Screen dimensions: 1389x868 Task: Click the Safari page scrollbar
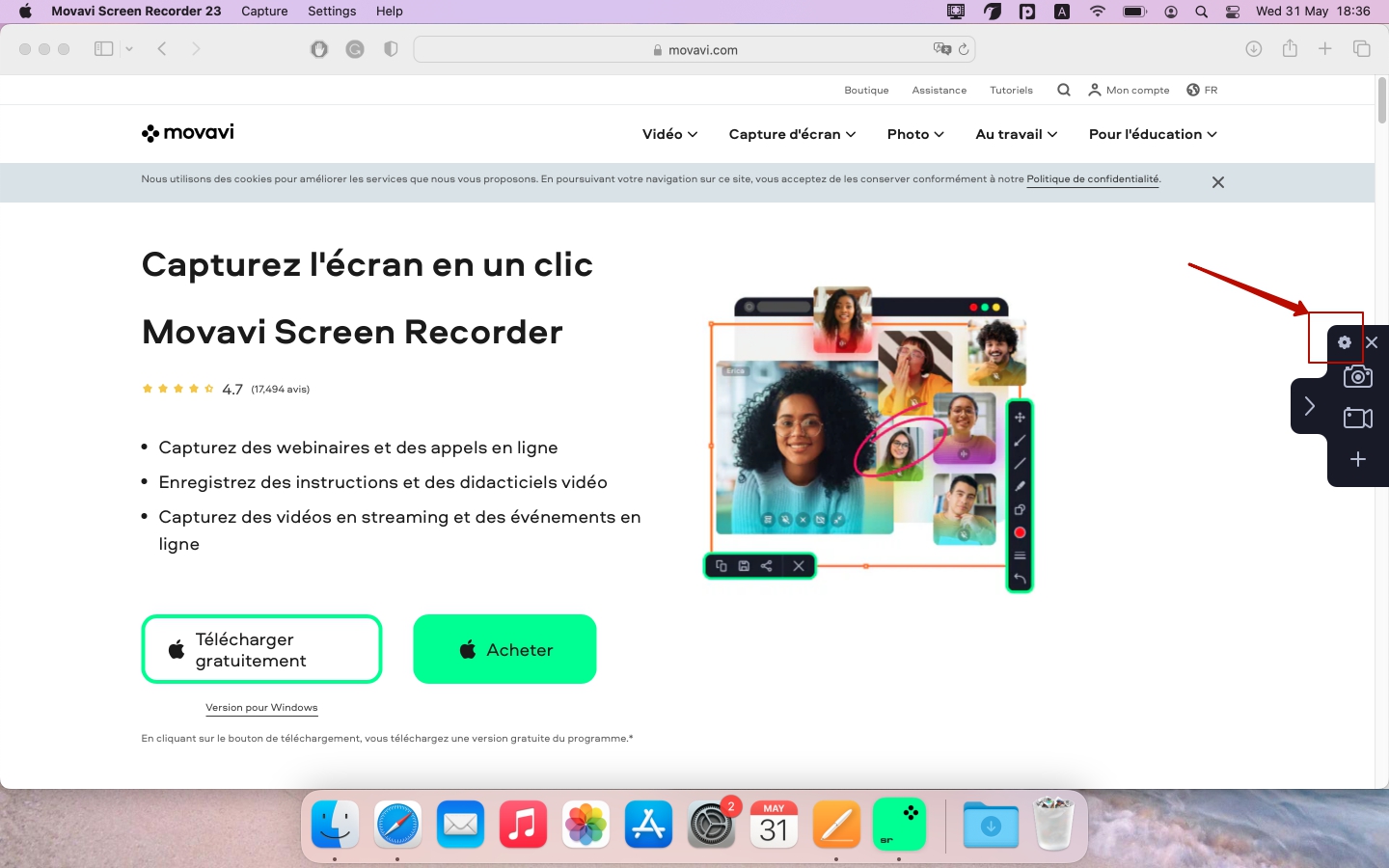click(x=1381, y=100)
